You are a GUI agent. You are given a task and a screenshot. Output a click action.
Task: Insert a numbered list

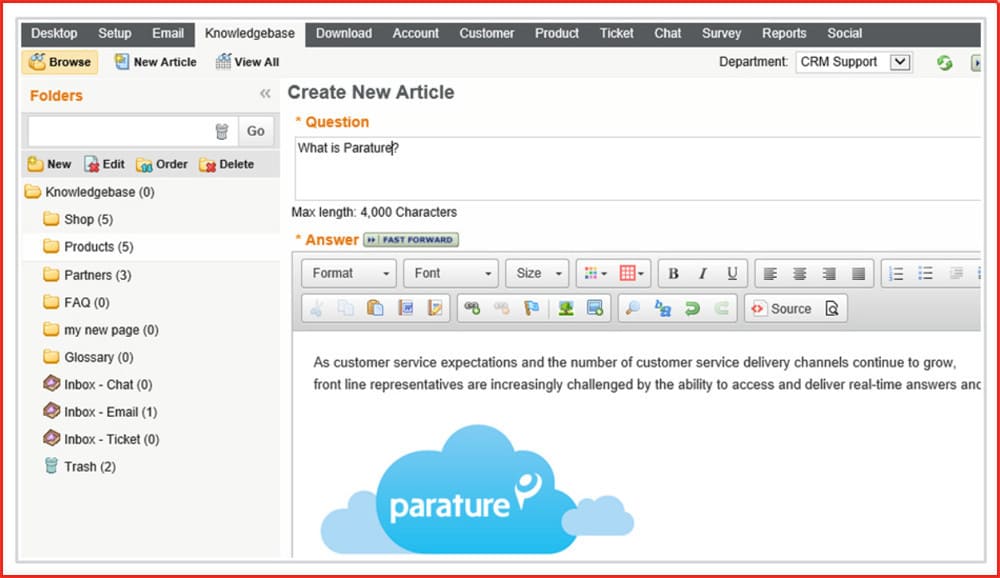pyautogui.click(x=896, y=273)
